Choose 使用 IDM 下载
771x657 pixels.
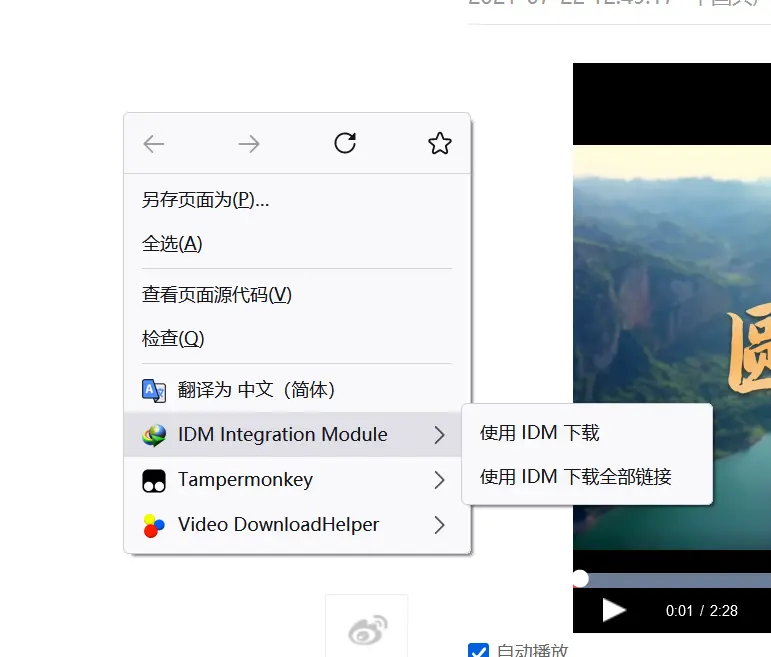[x=587, y=433]
